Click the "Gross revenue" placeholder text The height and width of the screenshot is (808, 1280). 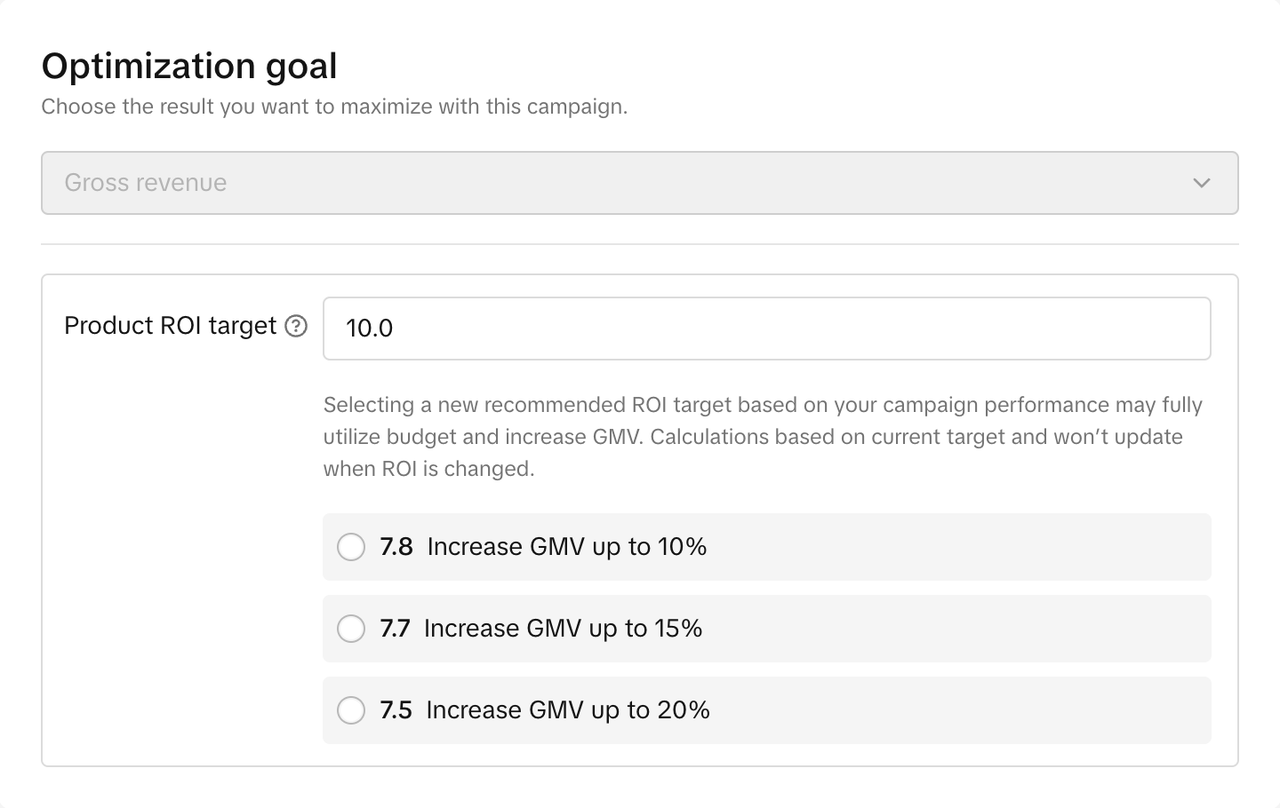coord(146,183)
